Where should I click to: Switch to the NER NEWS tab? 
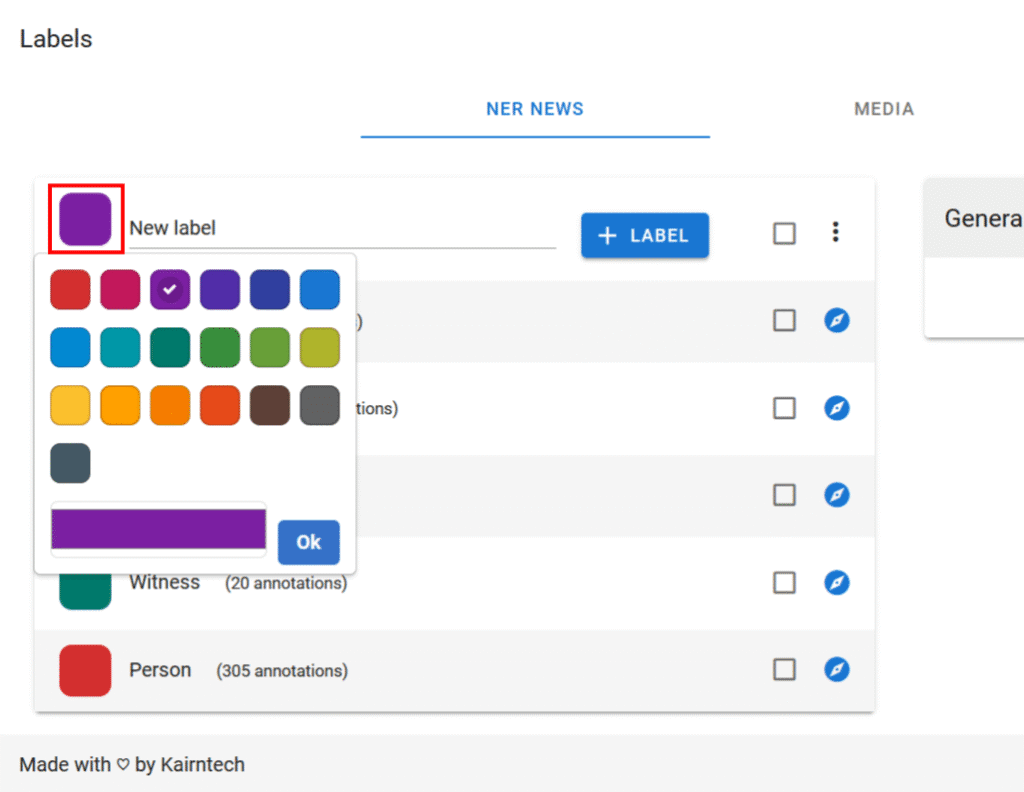[535, 109]
